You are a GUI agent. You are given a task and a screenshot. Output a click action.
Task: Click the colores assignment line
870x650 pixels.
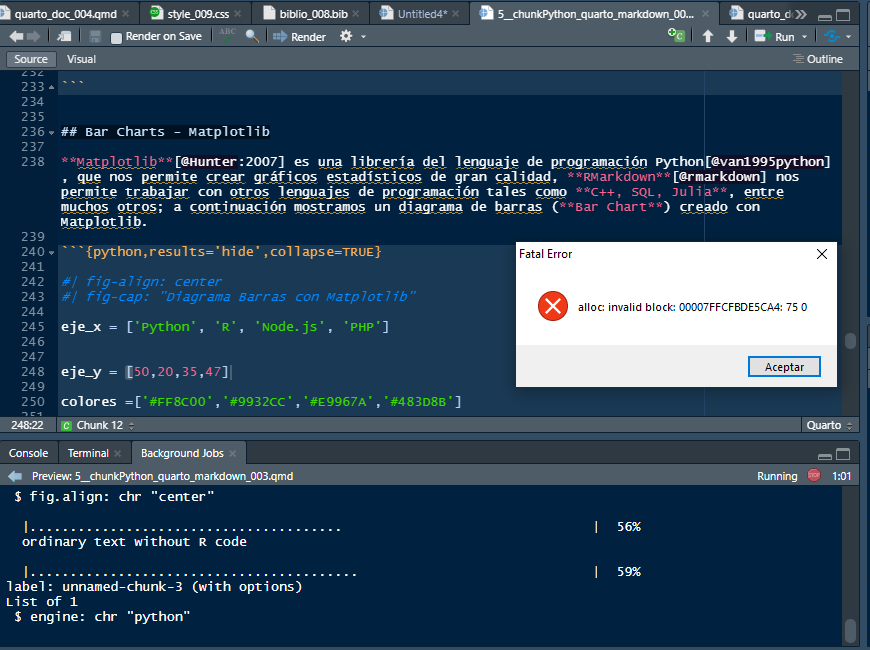(261, 402)
